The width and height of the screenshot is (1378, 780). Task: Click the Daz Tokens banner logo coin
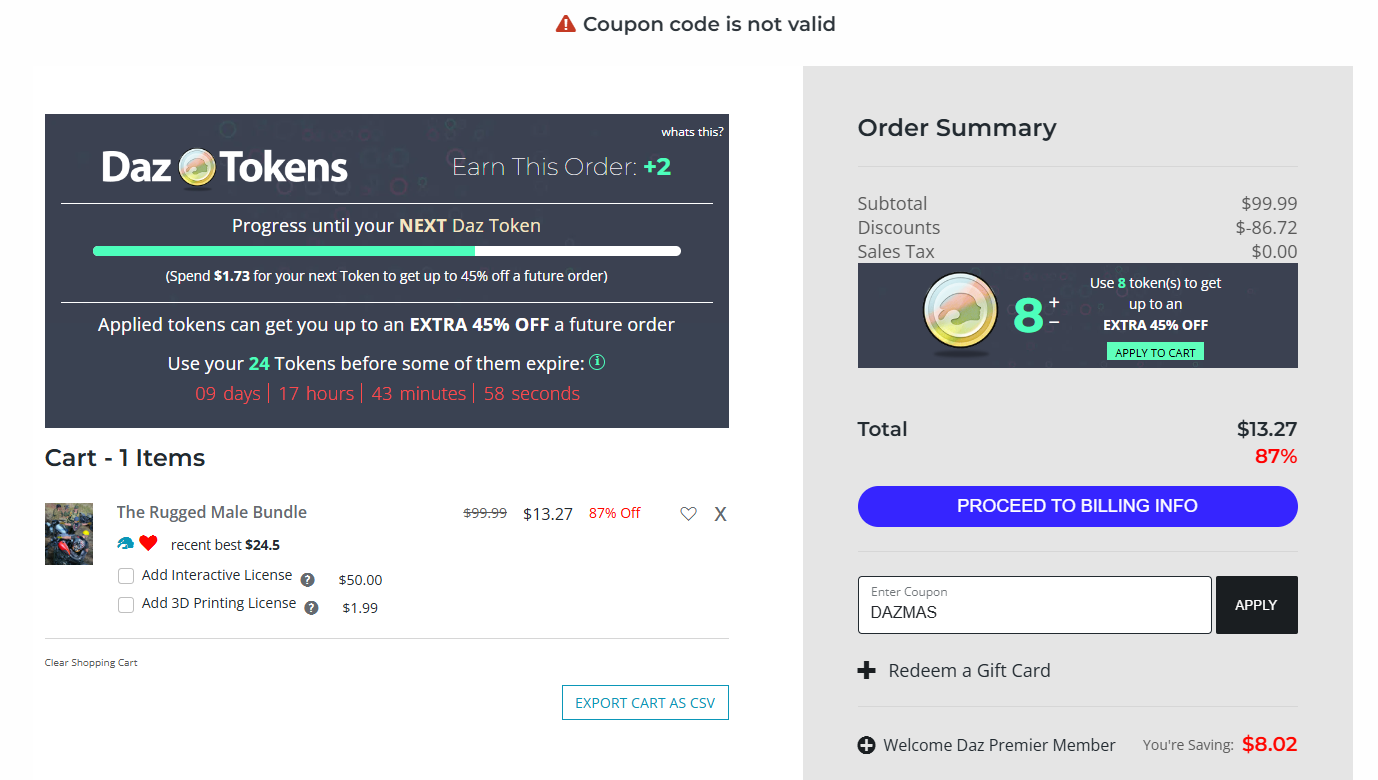coord(197,168)
